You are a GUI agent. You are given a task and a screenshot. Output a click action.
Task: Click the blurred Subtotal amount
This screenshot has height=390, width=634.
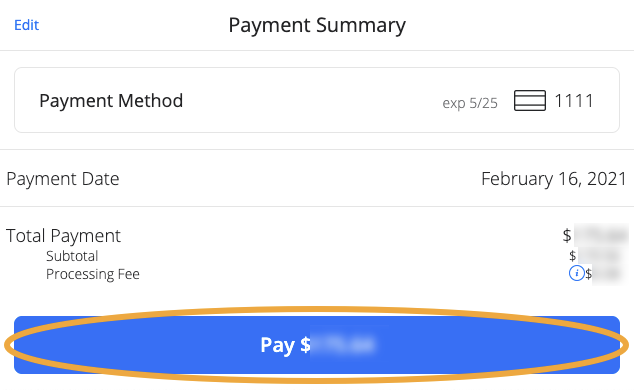[x=600, y=255]
